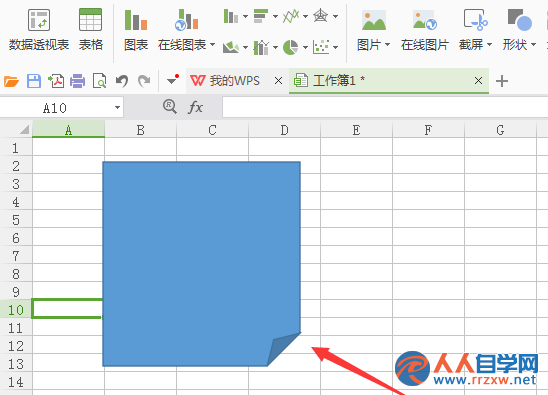Open 在线图表 dropdown arrow

point(212,45)
